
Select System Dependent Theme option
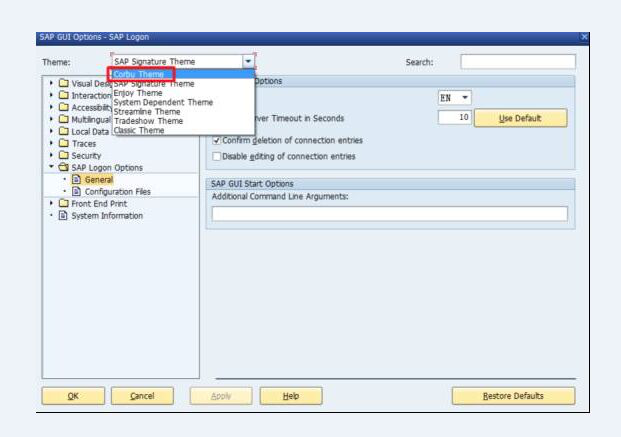point(183,102)
